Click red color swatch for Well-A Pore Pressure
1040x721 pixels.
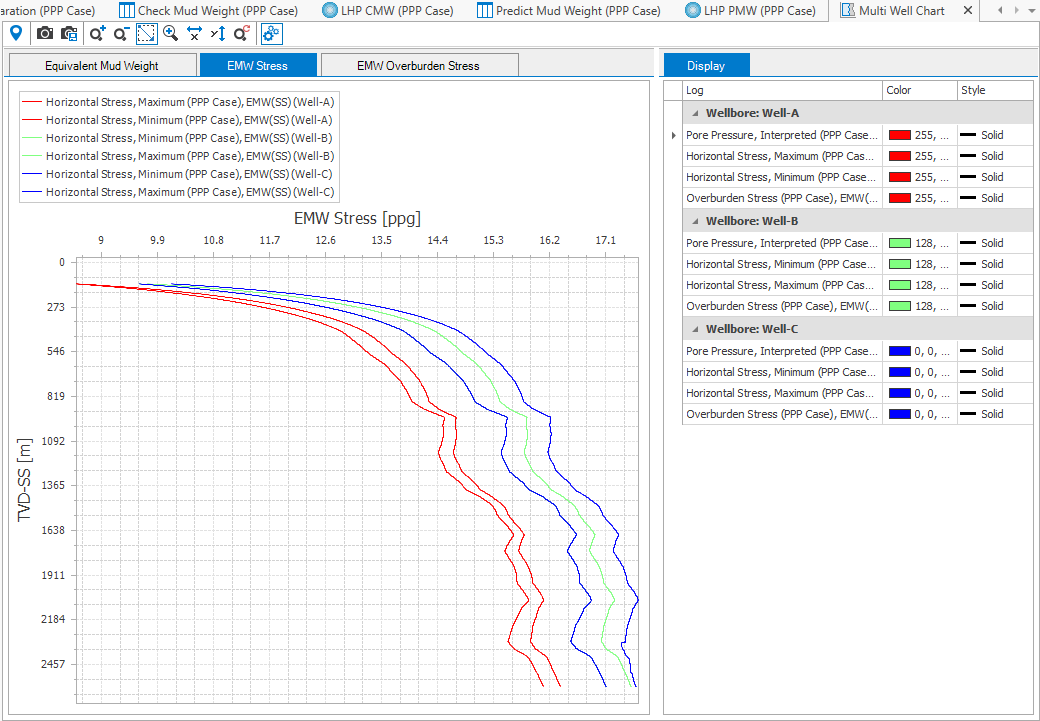[899, 135]
